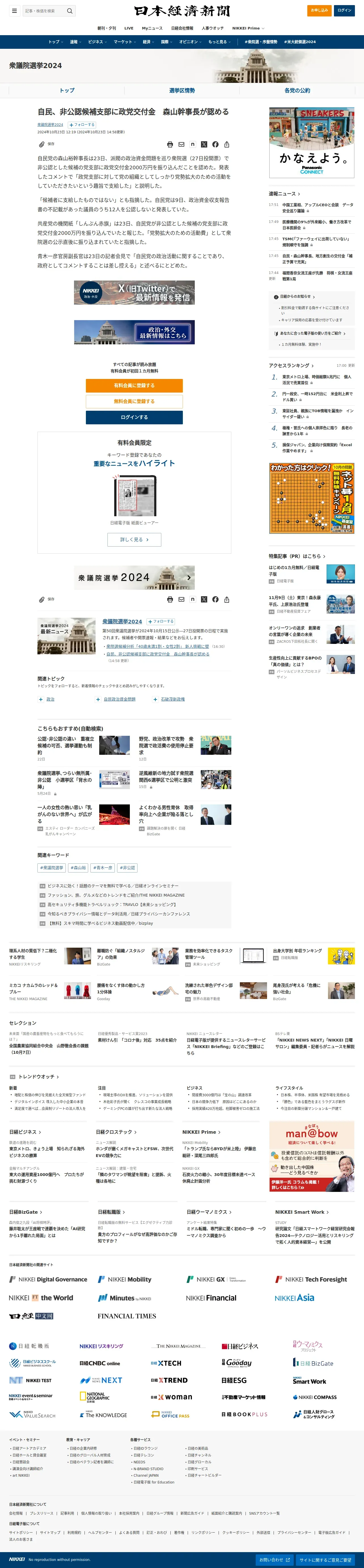Open the X(旧Twitter)で最新情報を発信 banner
This screenshot has width=364, height=1568.
tap(134, 292)
